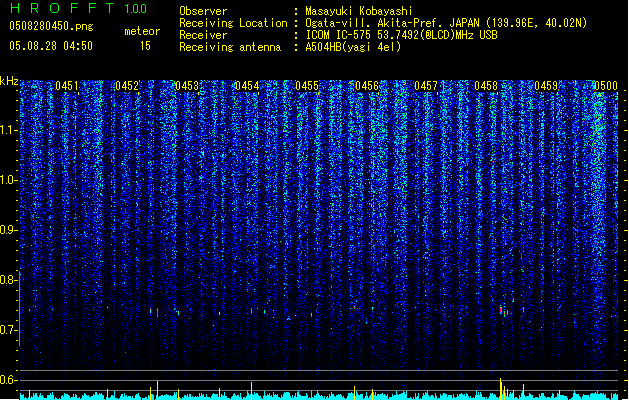Click the HROFFT program title

tap(62, 8)
